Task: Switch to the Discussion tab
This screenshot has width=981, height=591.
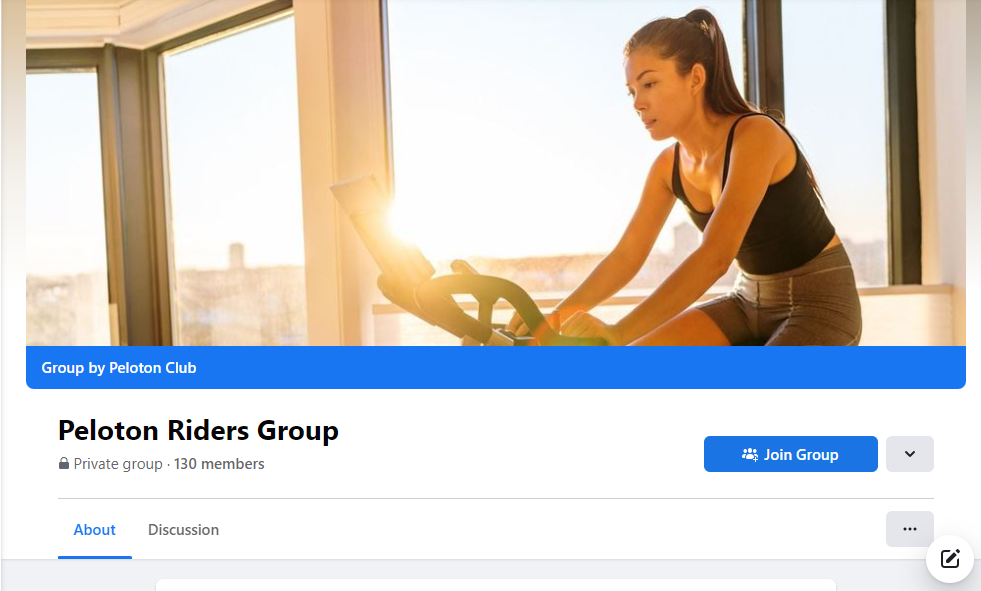Action: [x=183, y=530]
